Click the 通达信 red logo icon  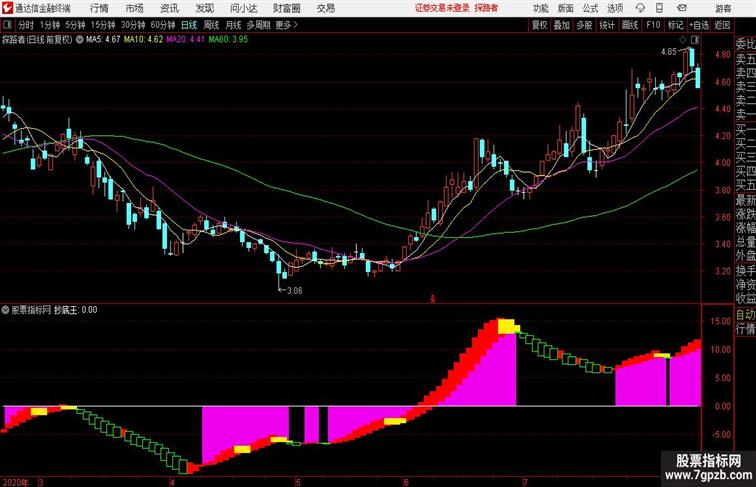click(7, 8)
